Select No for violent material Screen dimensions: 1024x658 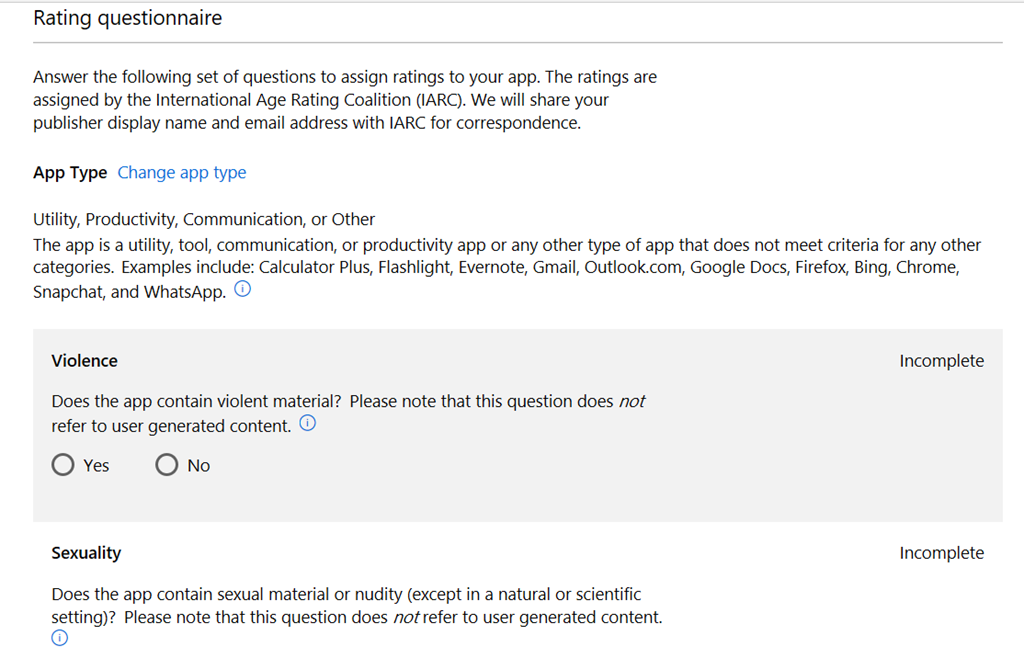[167, 465]
